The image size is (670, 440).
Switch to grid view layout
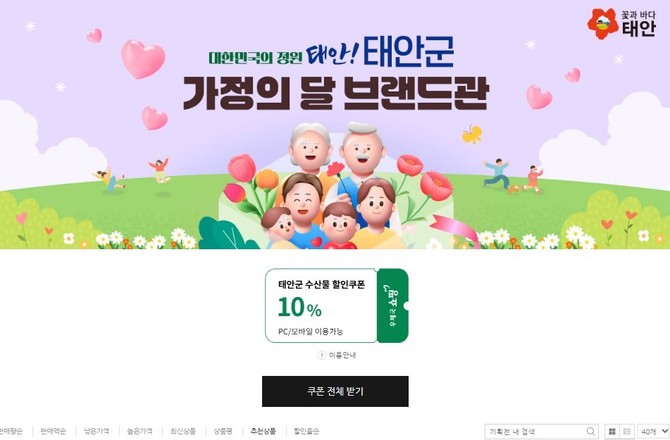[x=612, y=431]
